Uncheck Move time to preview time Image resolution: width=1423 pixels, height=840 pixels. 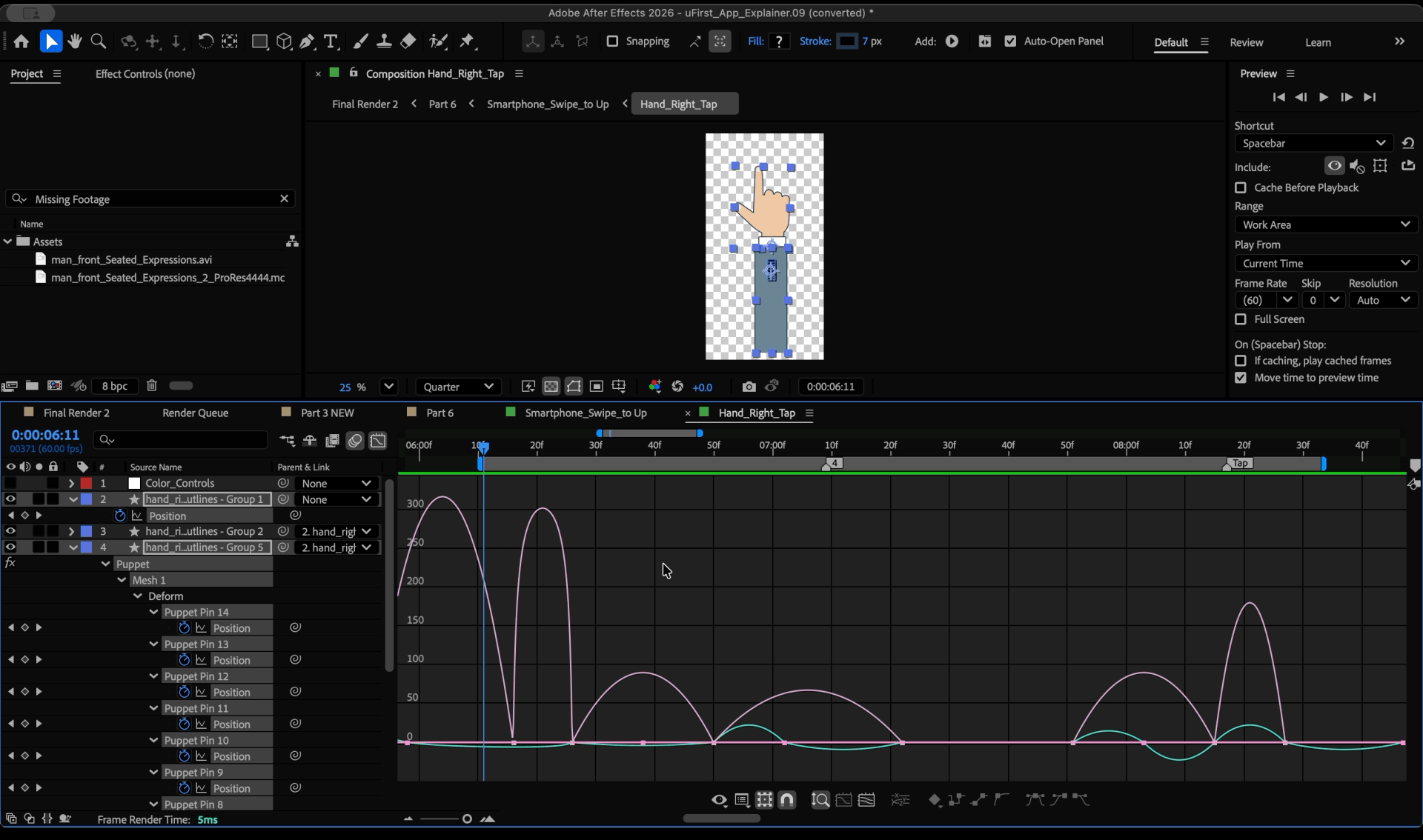1241,378
